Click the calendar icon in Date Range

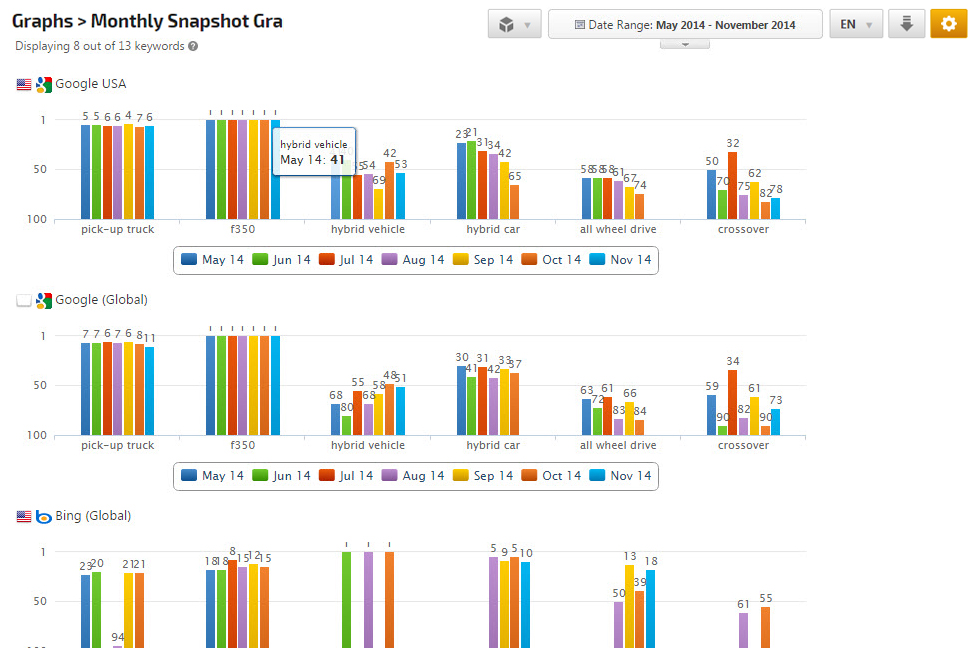tap(580, 25)
